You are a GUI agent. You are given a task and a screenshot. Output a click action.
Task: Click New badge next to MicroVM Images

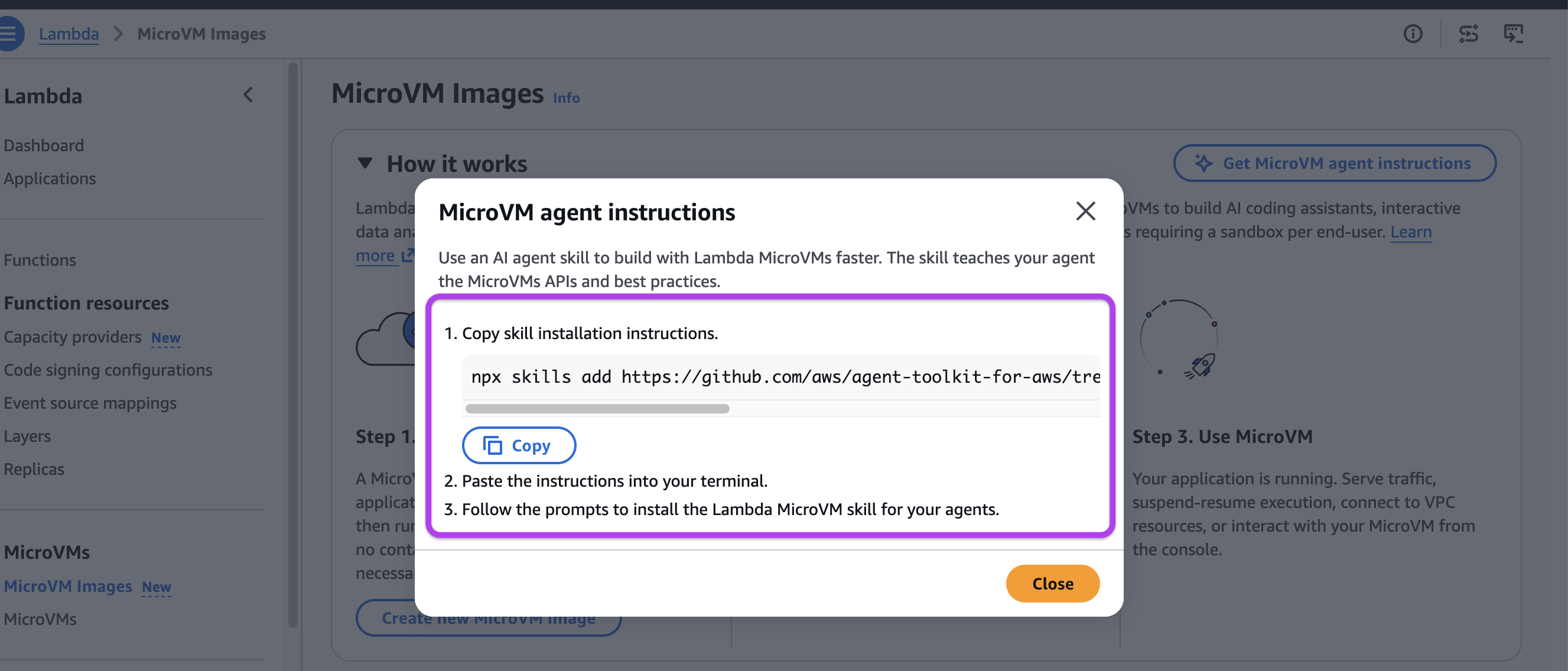157,587
